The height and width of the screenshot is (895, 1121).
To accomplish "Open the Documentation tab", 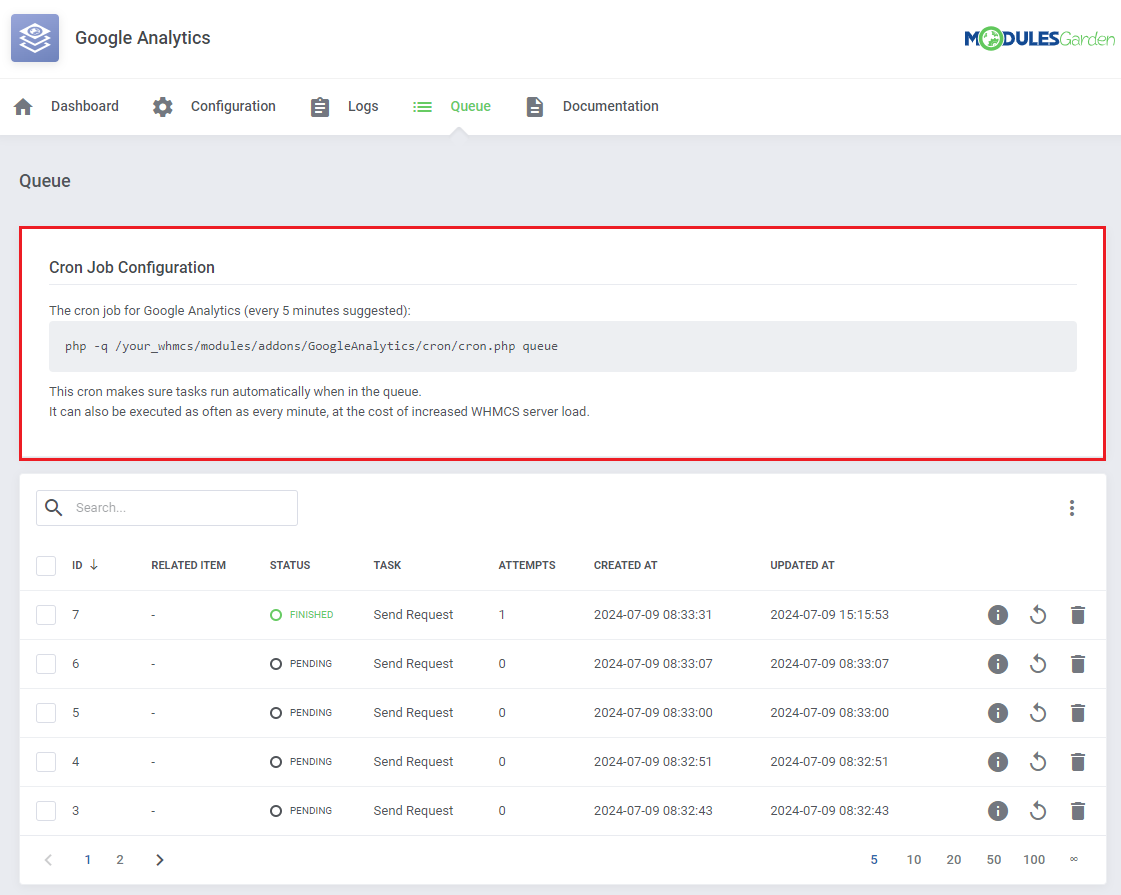I will 611,107.
